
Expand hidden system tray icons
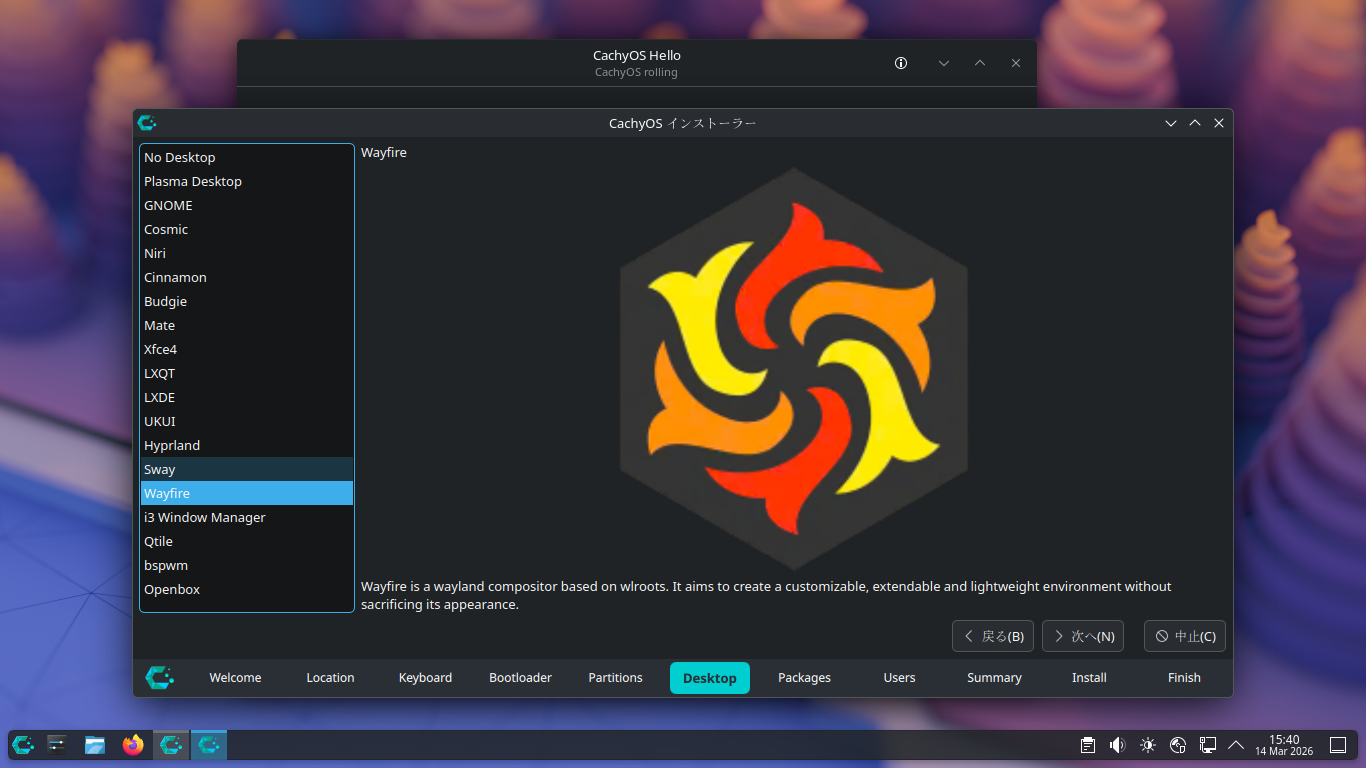1236,745
